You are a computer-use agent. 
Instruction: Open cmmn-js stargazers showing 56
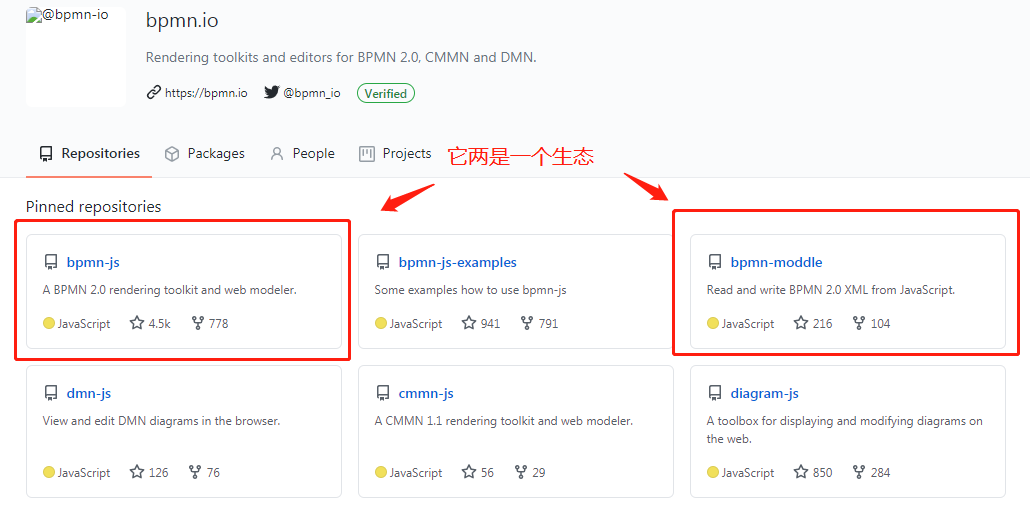[478, 472]
